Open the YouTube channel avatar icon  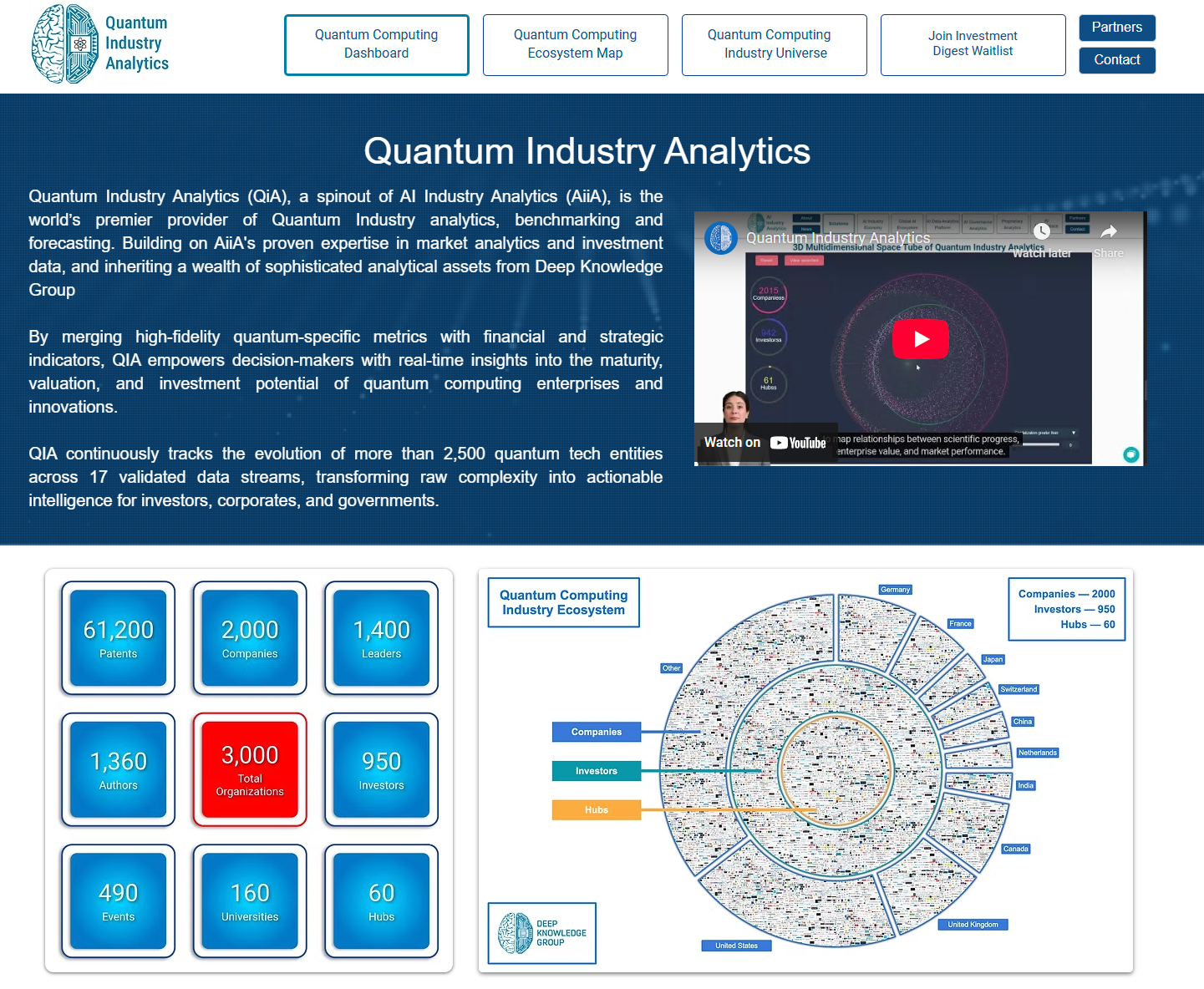pos(721,238)
